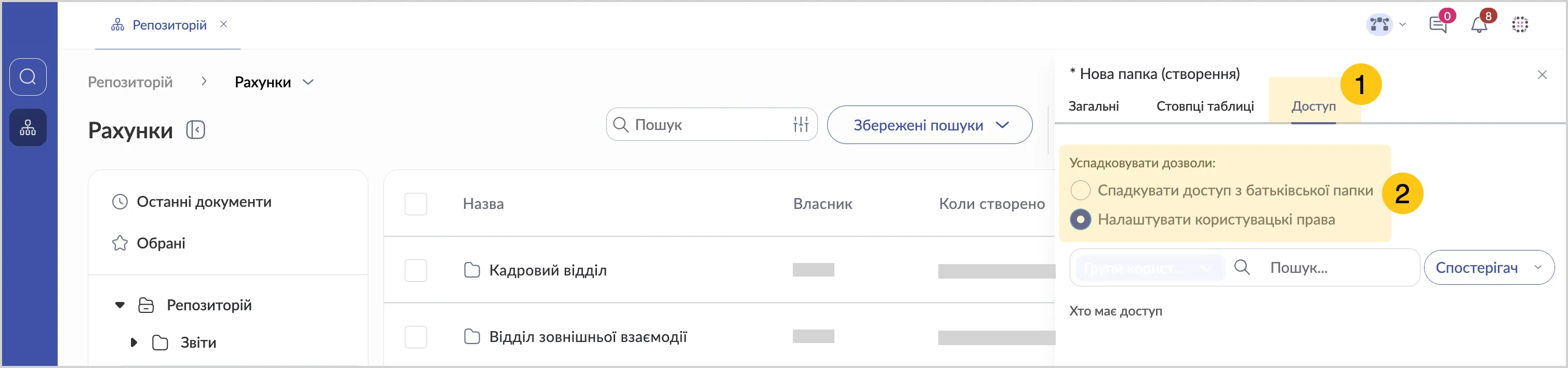Image resolution: width=1568 pixels, height=368 pixels.
Task: Select 'Налаштувати користувацькі права' radio button
Action: coord(1081,219)
